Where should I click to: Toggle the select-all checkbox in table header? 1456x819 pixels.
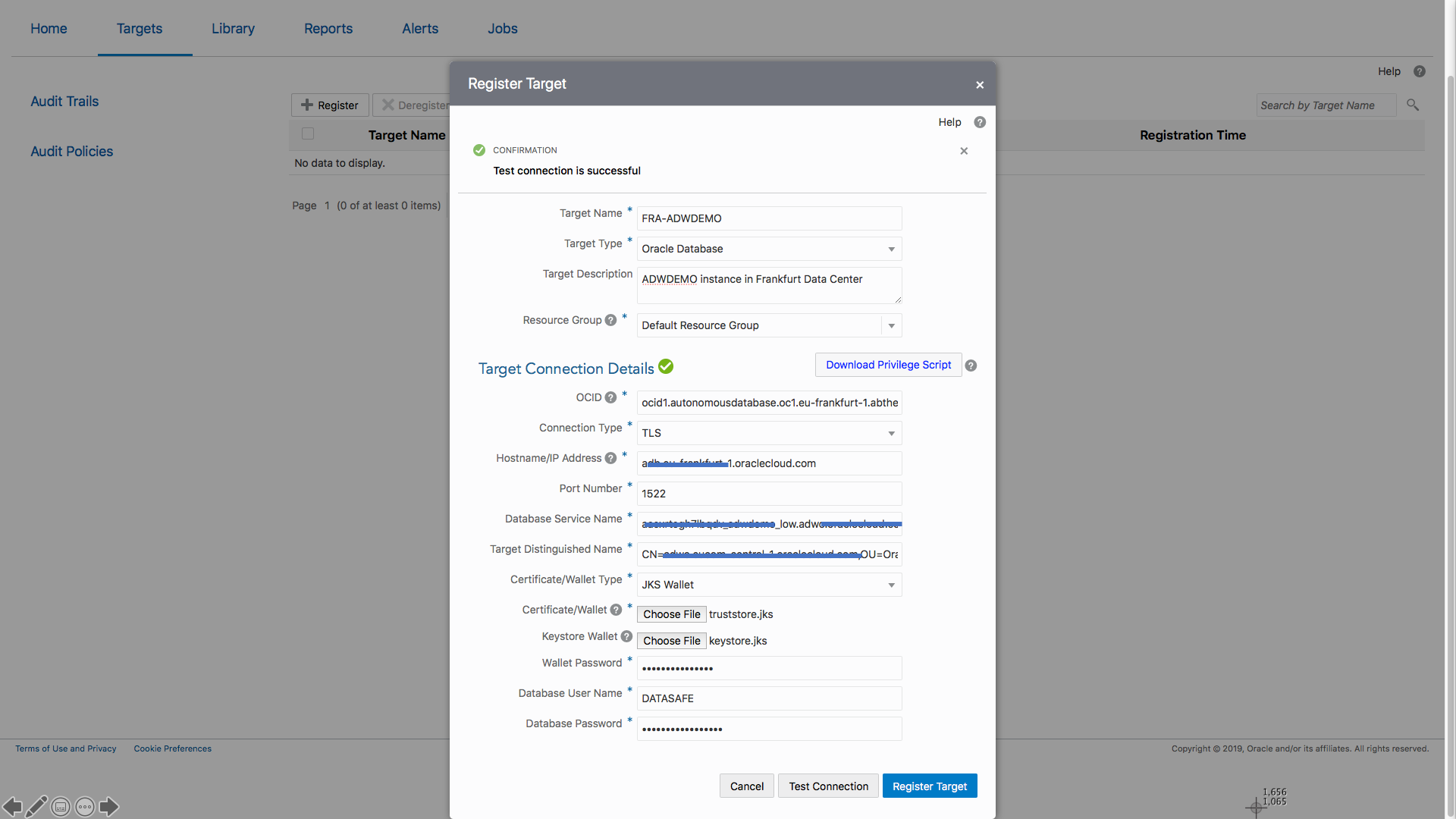pyautogui.click(x=308, y=134)
